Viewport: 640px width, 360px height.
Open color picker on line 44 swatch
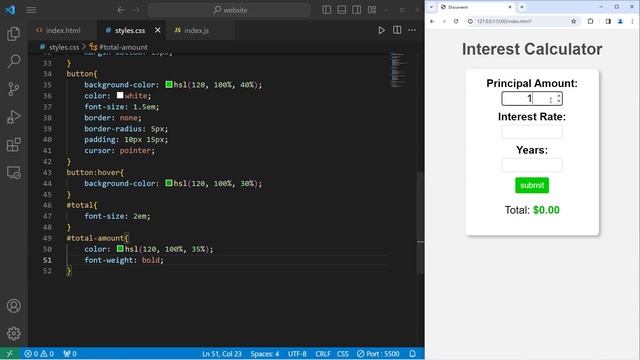pyautogui.click(x=169, y=183)
